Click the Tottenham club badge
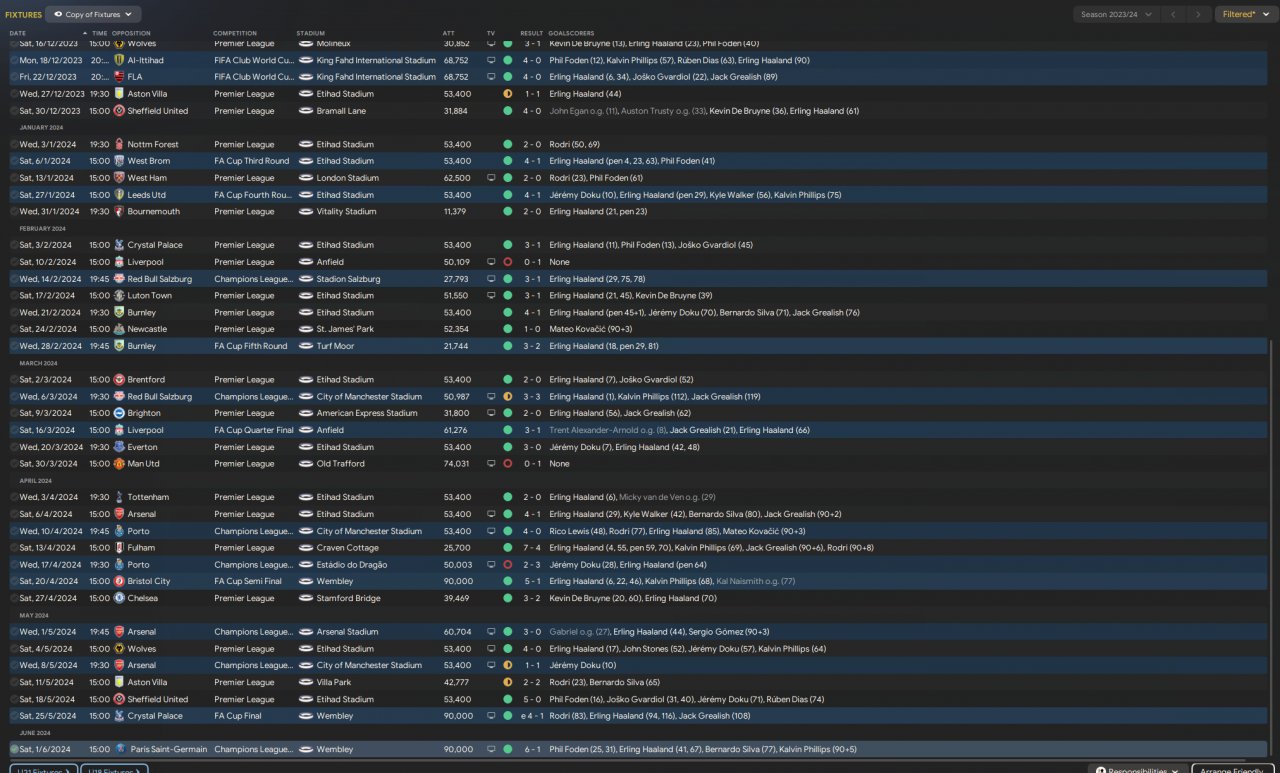 pyautogui.click(x=119, y=497)
